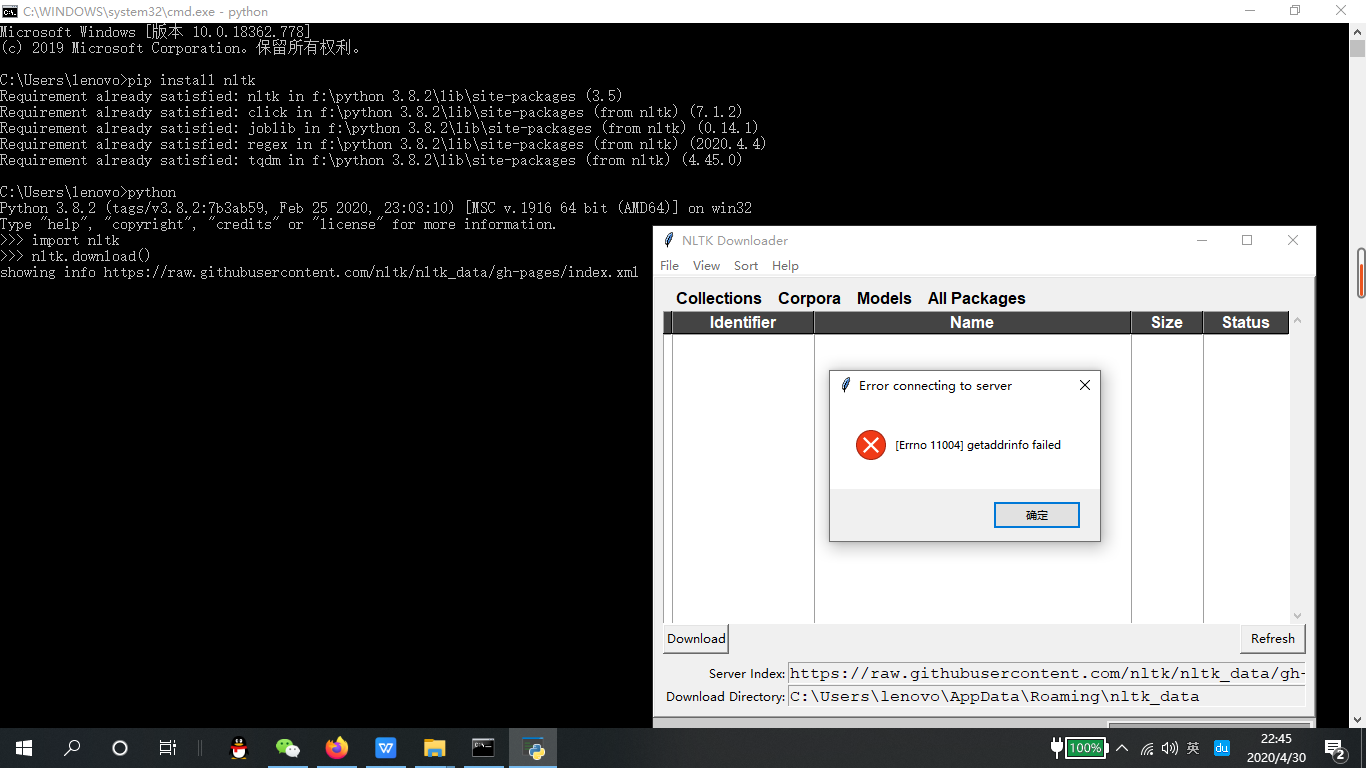Click the package list scroll-down arrow
Image resolution: width=1366 pixels, height=768 pixels.
click(1298, 616)
